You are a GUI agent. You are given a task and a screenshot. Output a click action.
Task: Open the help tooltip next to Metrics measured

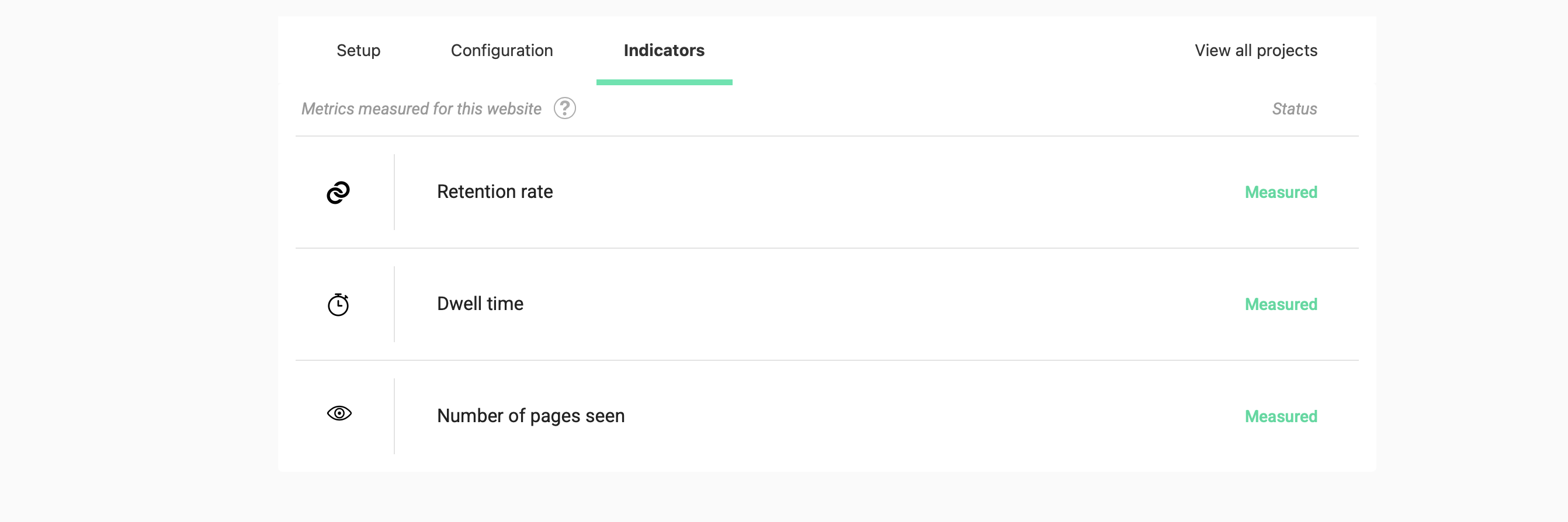click(564, 109)
